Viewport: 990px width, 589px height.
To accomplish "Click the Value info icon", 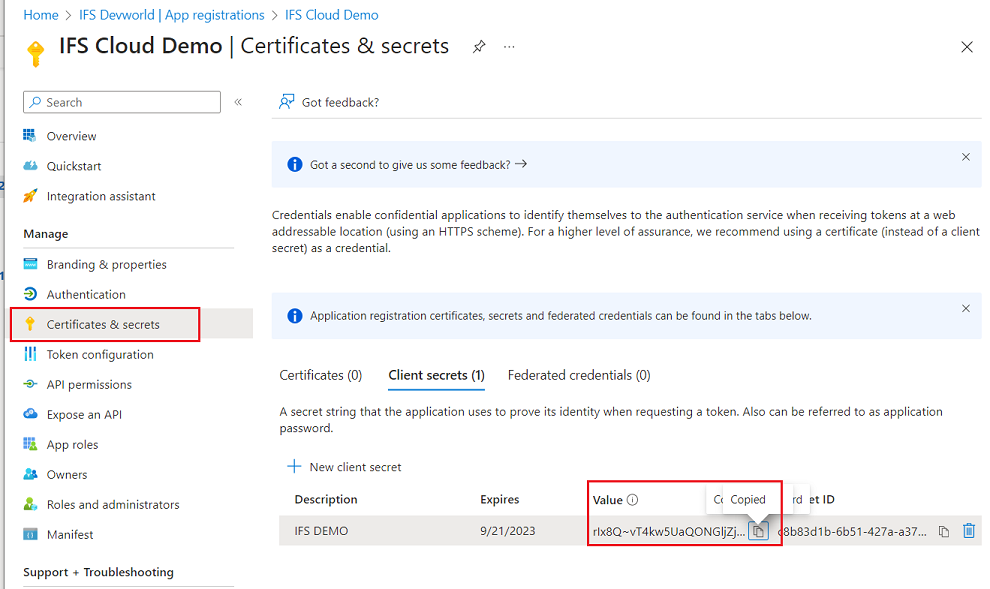I will pyautogui.click(x=633, y=500).
